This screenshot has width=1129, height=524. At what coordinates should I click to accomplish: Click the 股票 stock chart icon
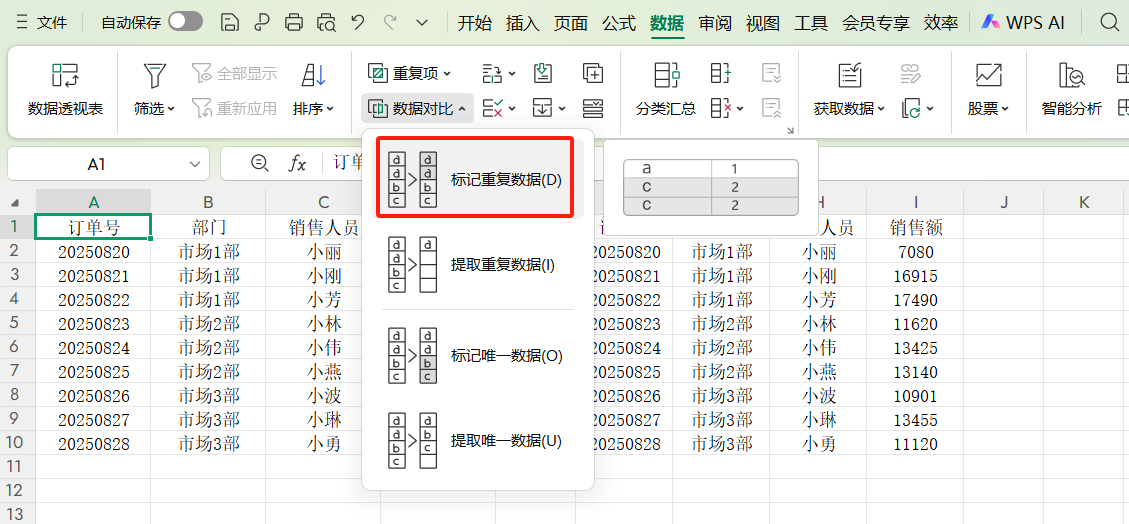coord(989,75)
